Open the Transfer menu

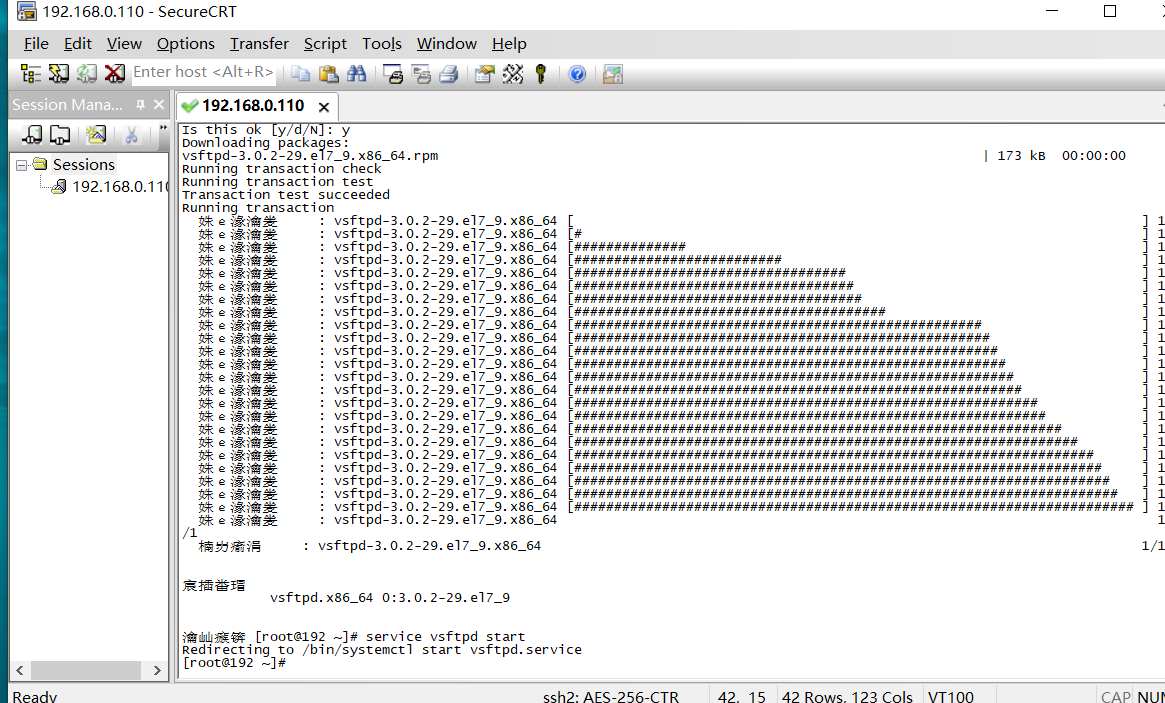tap(259, 44)
